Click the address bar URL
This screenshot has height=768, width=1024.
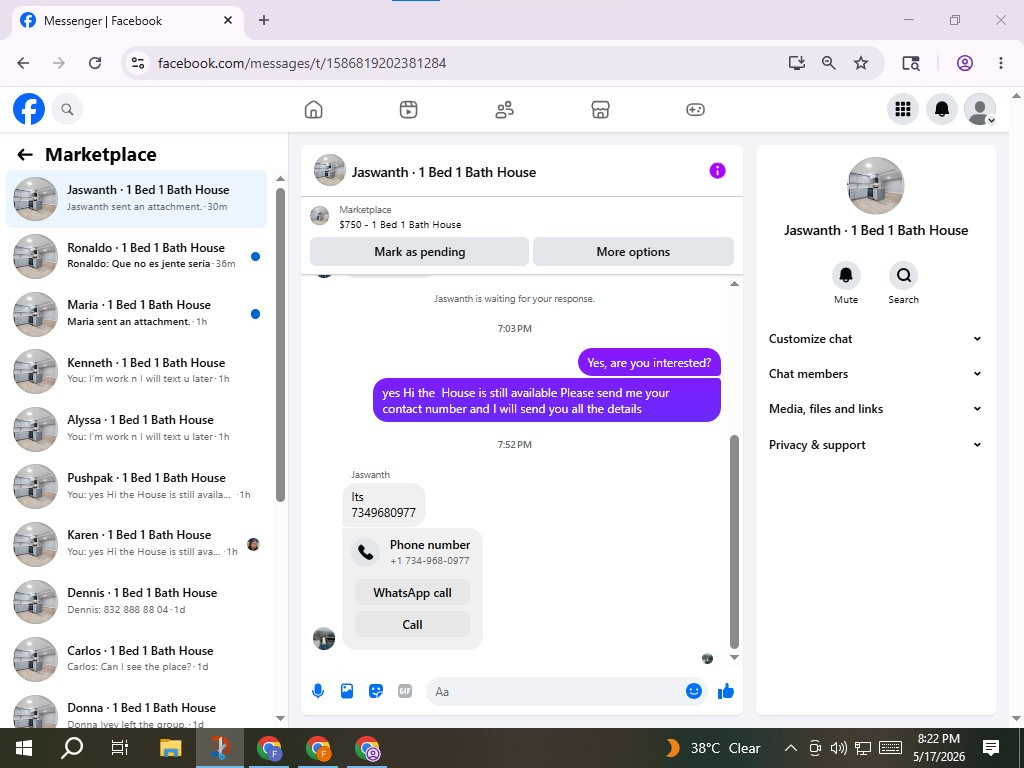pyautogui.click(x=302, y=63)
